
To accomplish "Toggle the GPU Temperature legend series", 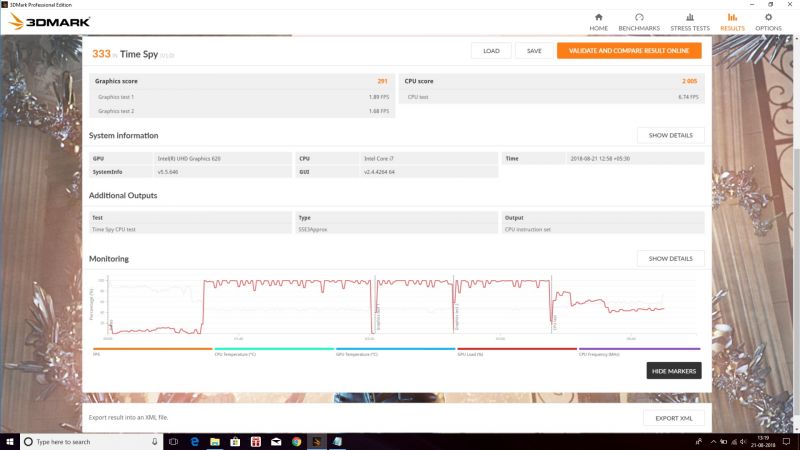I will 395,352.
